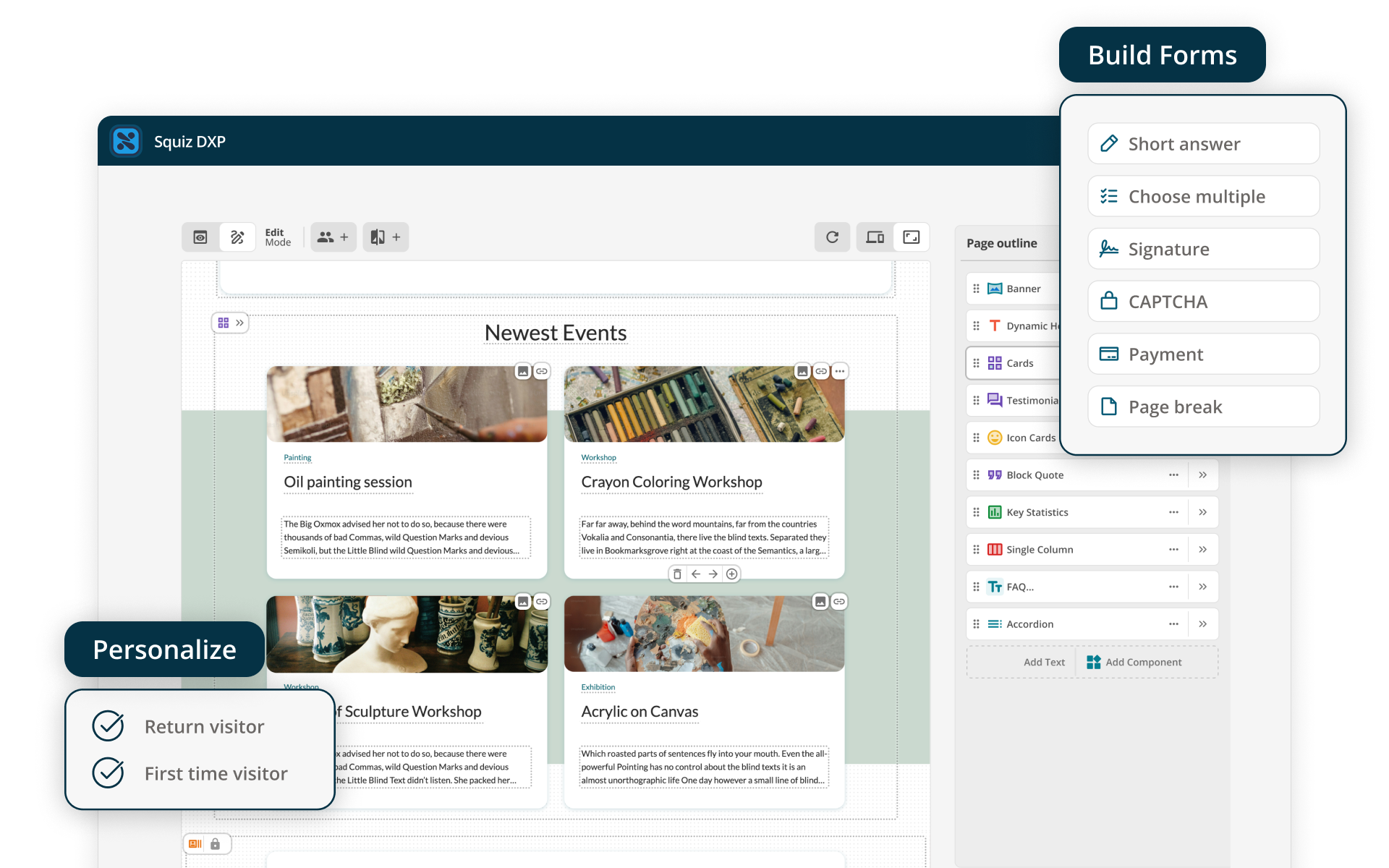Viewport: 1389px width, 868px height.
Task: Grab the Key Statistics drag handle
Action: tap(976, 512)
